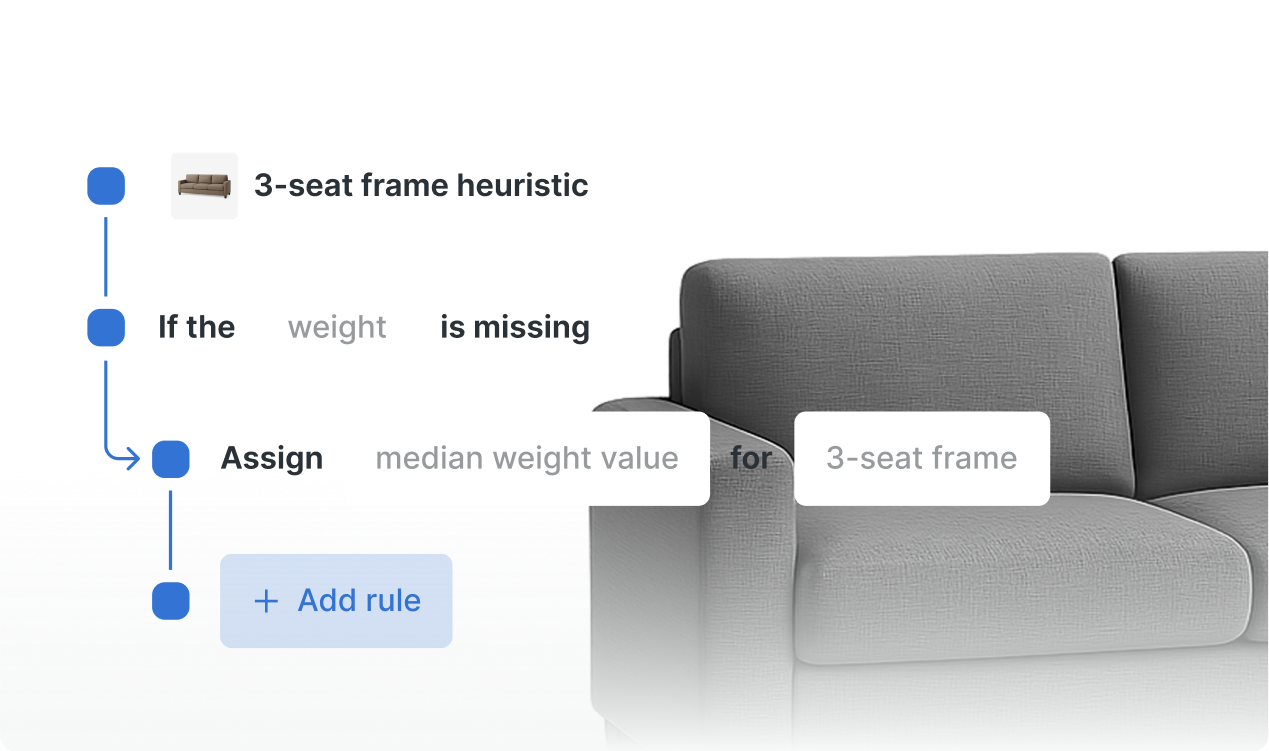Click the 3-seat frame heuristic title
The image size is (1269, 751).
point(421,186)
